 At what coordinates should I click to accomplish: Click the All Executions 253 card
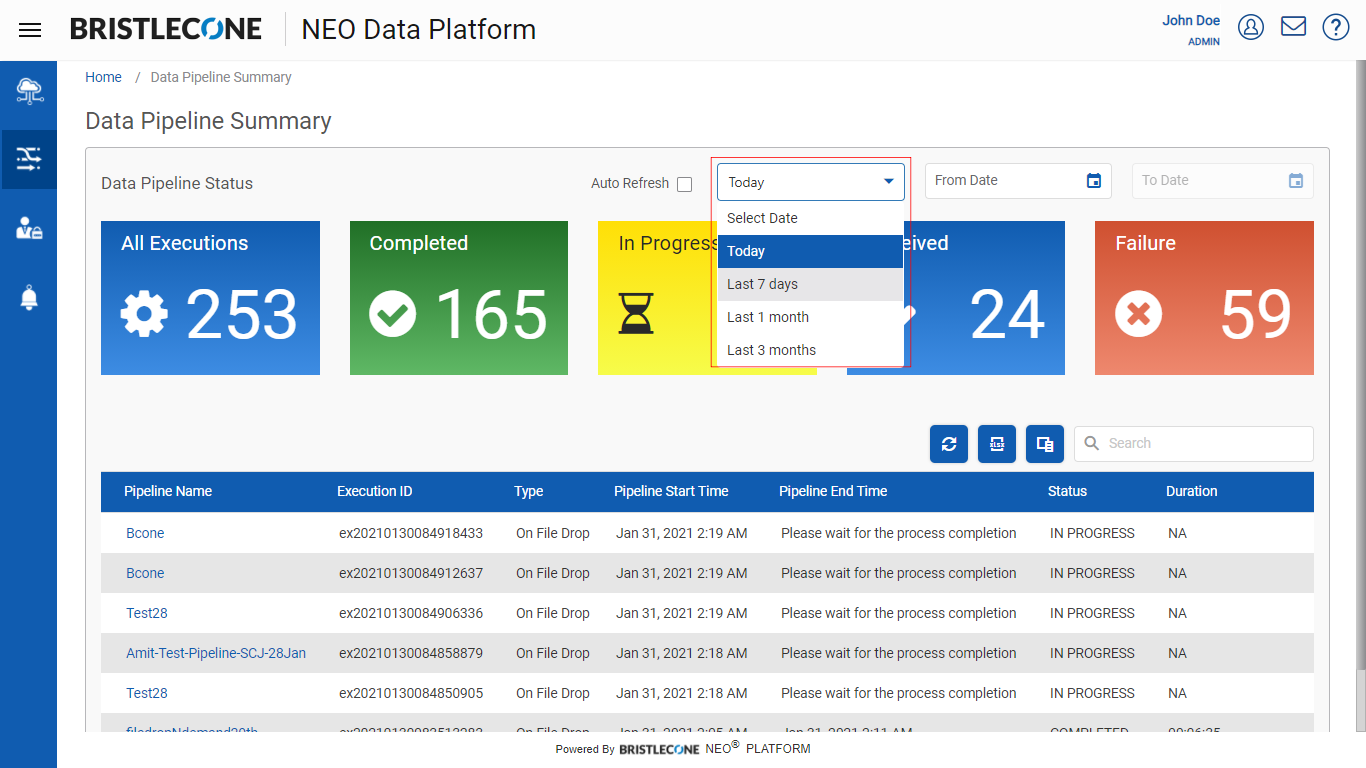(210, 298)
